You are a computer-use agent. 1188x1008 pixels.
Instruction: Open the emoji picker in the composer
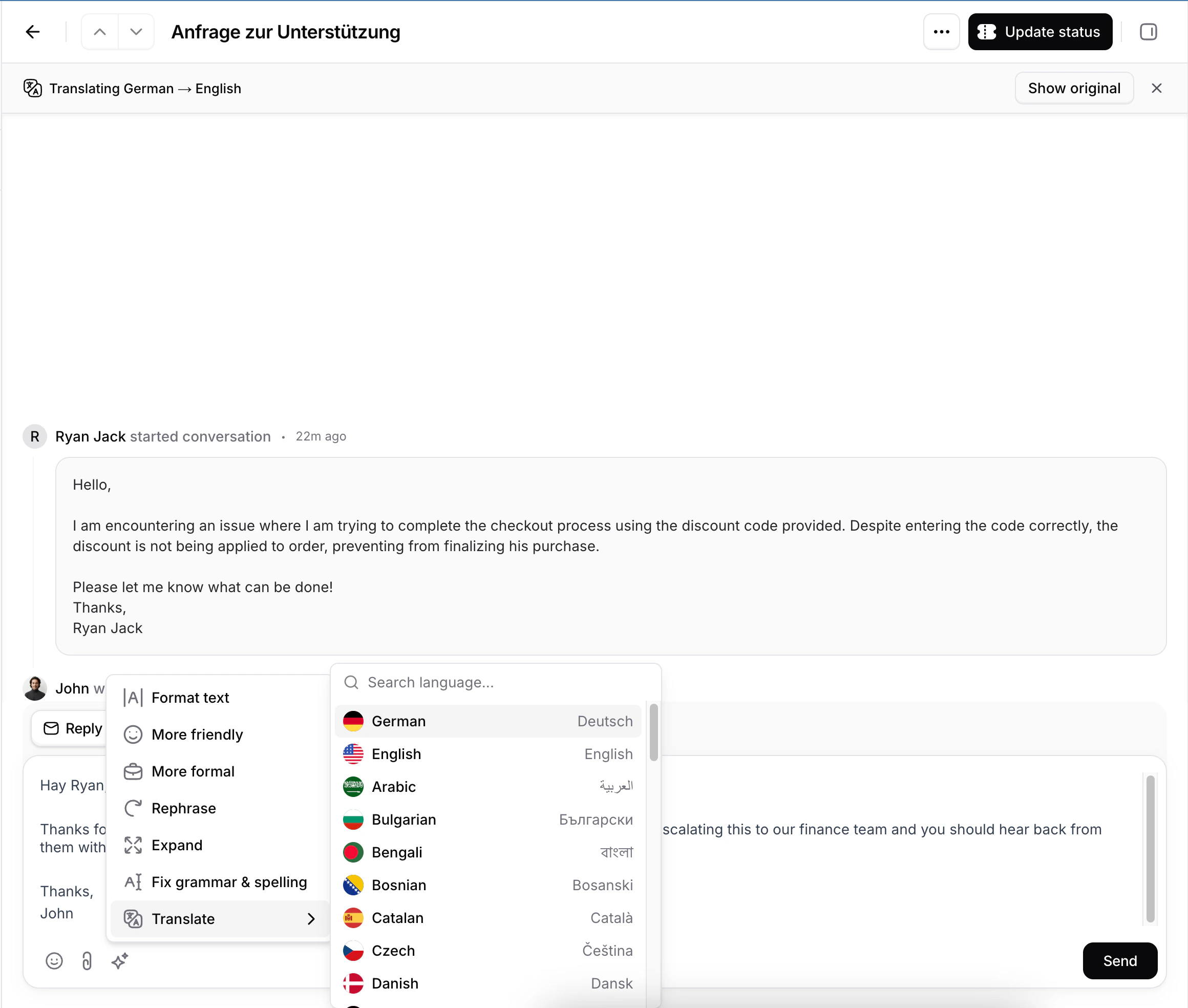54,961
